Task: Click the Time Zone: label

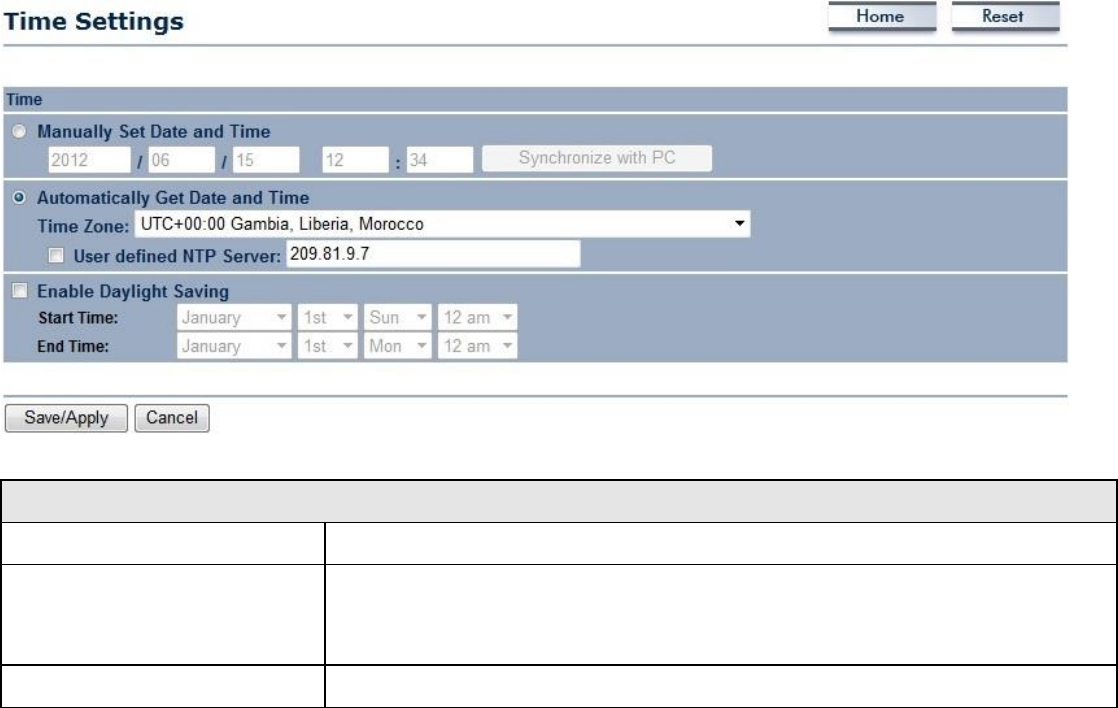Action: pos(83,227)
